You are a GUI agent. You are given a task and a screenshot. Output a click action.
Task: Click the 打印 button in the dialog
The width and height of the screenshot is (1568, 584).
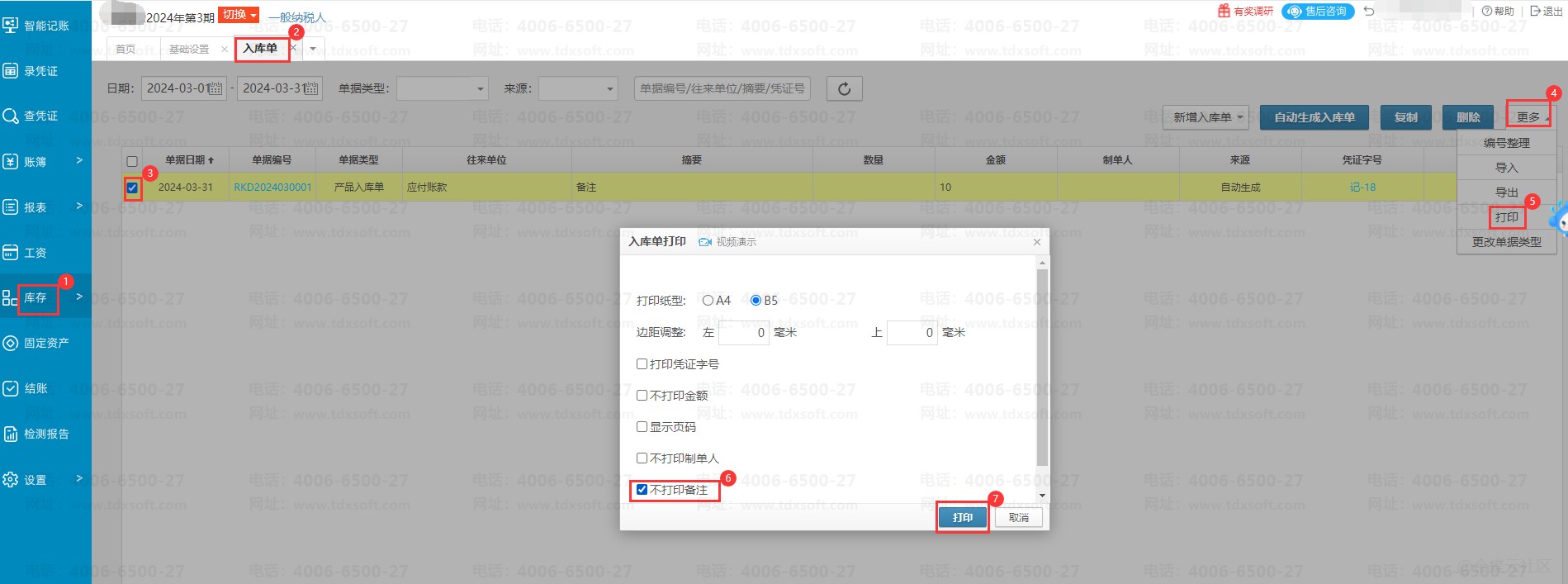coord(963,517)
